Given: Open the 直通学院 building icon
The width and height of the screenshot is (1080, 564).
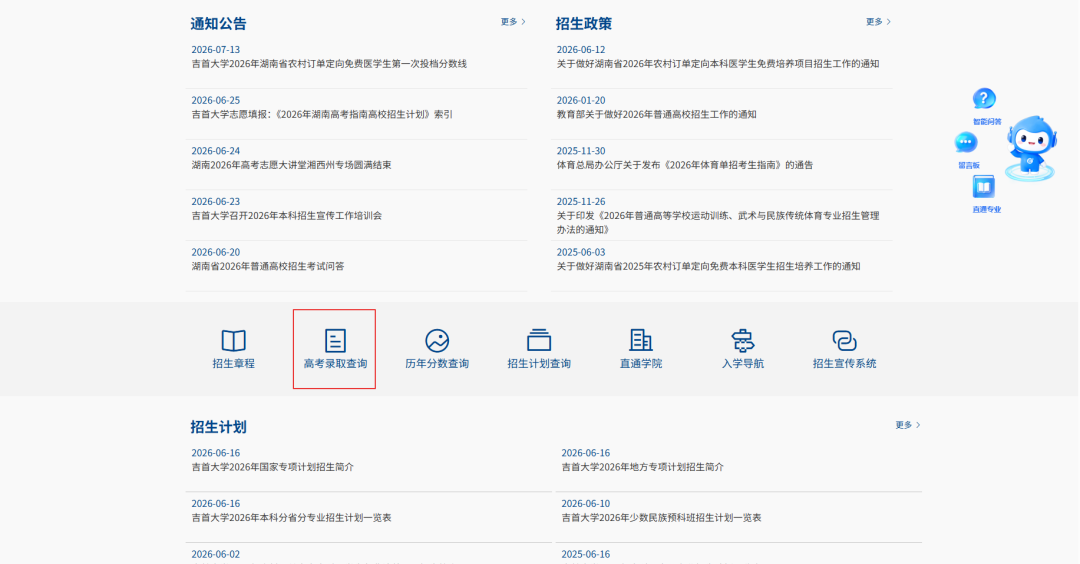Looking at the screenshot, I should coord(641,340).
